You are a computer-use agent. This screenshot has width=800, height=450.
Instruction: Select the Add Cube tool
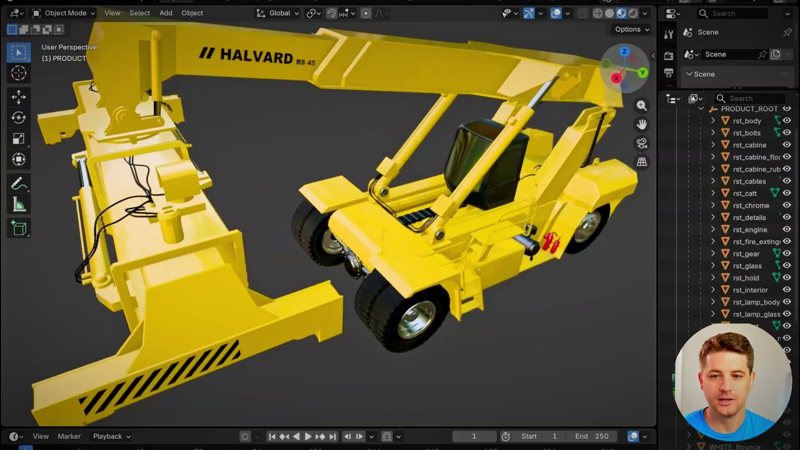[x=19, y=228]
